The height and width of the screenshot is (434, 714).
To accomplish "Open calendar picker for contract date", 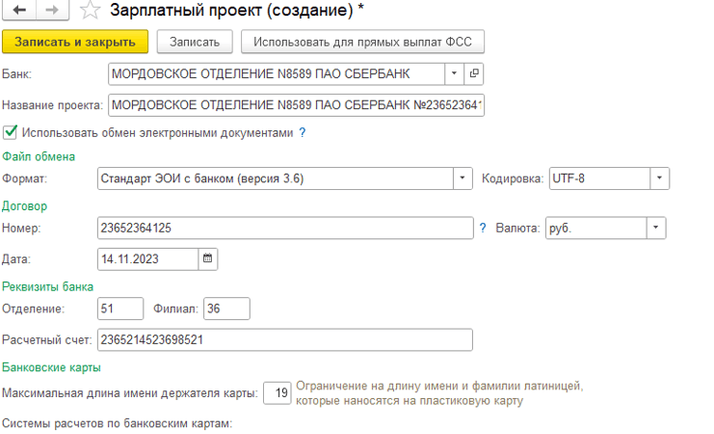I will pyautogui.click(x=208, y=258).
